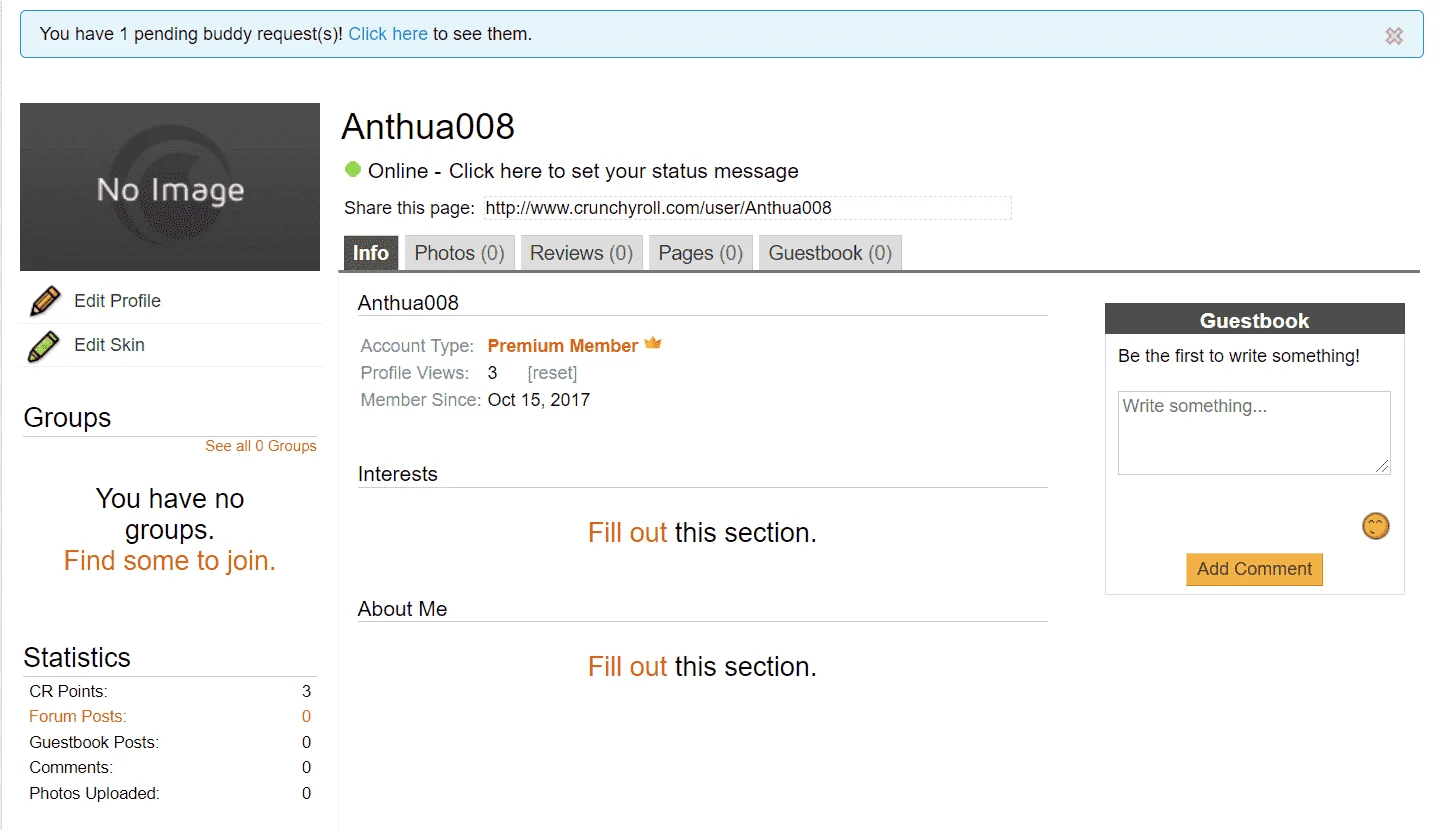Click the Forum Posts statistics link

click(x=78, y=716)
